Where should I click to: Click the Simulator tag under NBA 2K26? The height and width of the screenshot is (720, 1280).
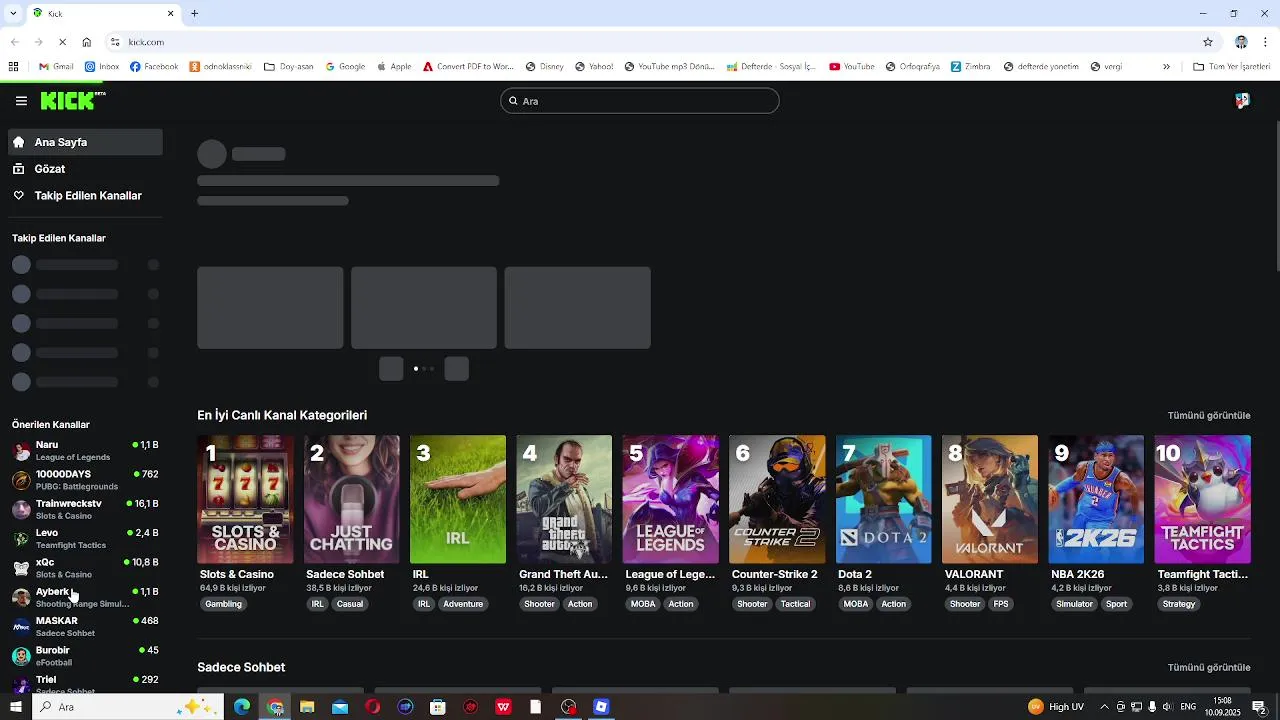[1075, 604]
